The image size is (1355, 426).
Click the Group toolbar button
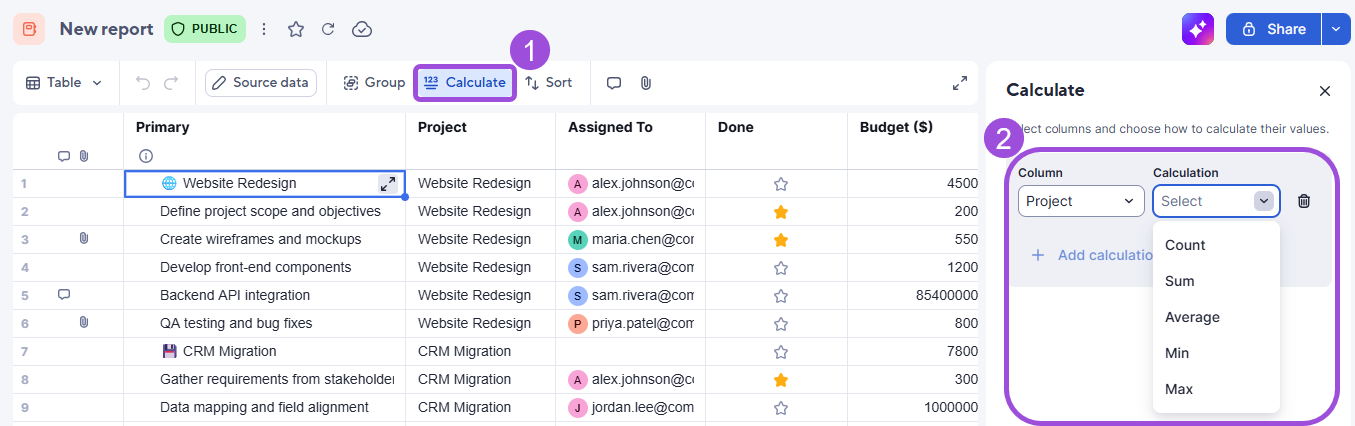(374, 83)
